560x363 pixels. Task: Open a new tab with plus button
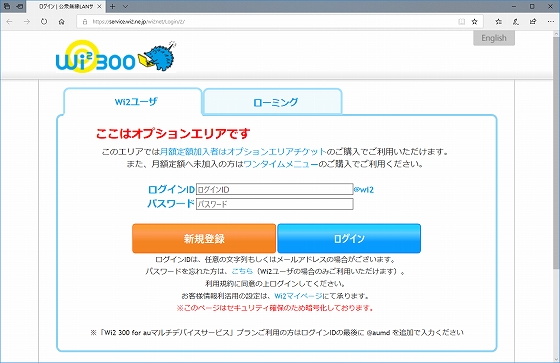[x=112, y=6]
